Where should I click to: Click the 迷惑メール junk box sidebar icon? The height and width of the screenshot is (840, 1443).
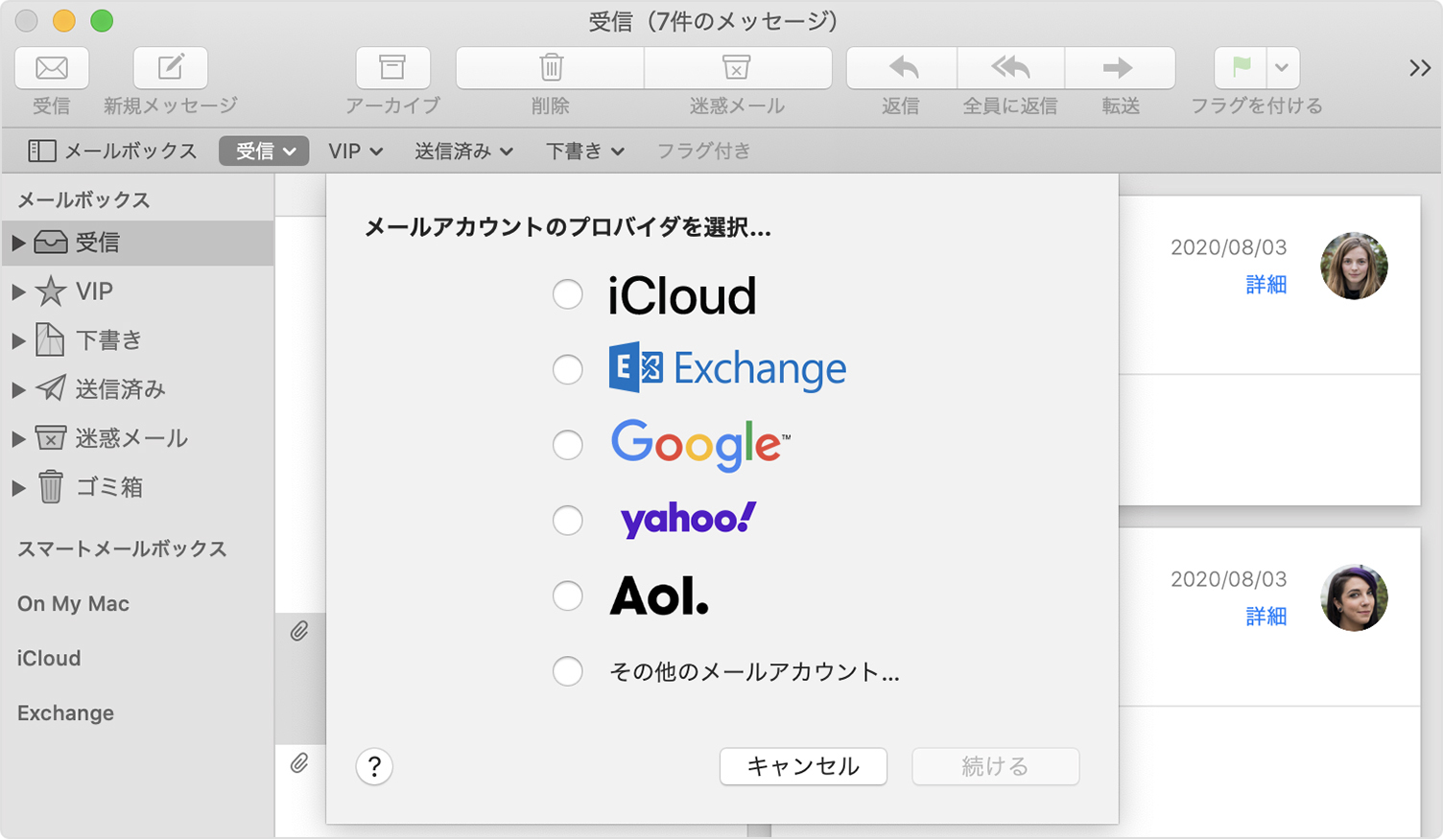pos(51,437)
